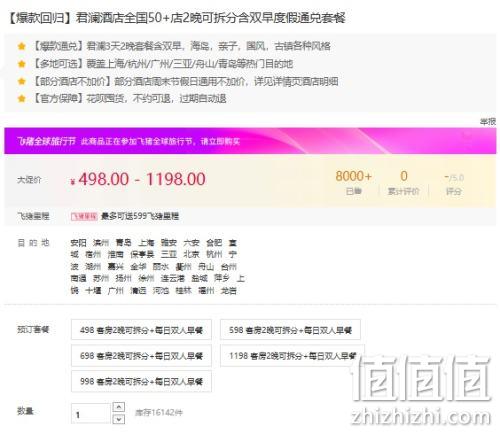The image size is (500, 434).
Task: Increase quantity with the up arrow
Action: click(x=119, y=407)
